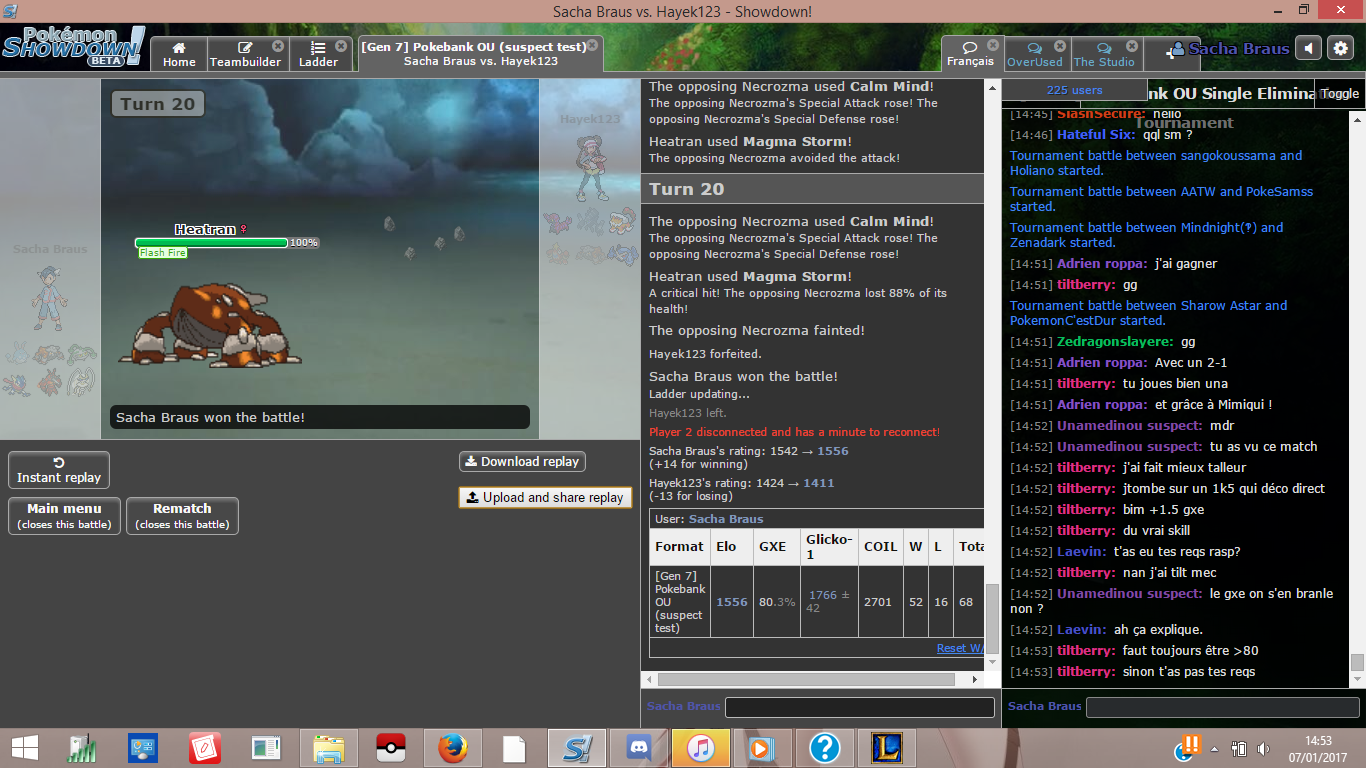This screenshot has width=1366, height=768.
Task: Toggle the tournament panel
Action: tap(1340, 93)
